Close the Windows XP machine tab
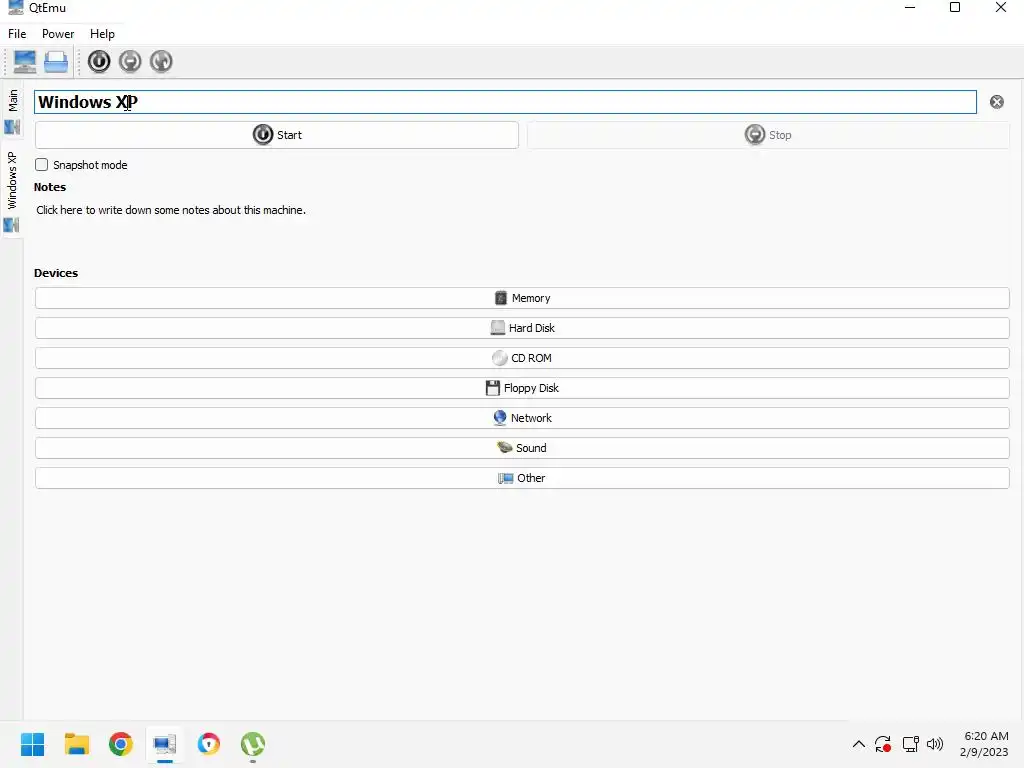Screen dimensions: 1024x768 coord(997,102)
